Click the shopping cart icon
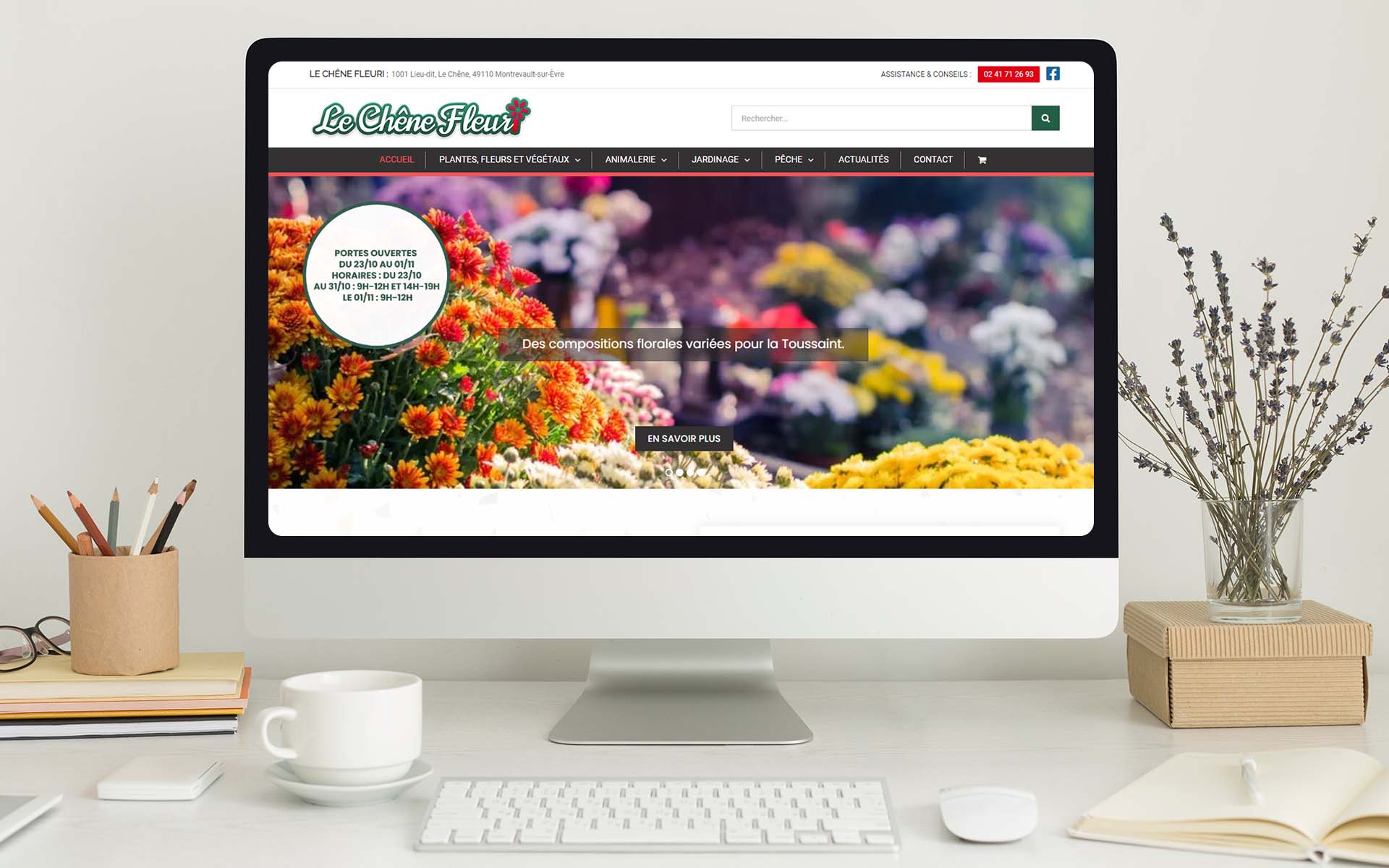The width and height of the screenshot is (1389, 868). pyautogui.click(x=982, y=160)
